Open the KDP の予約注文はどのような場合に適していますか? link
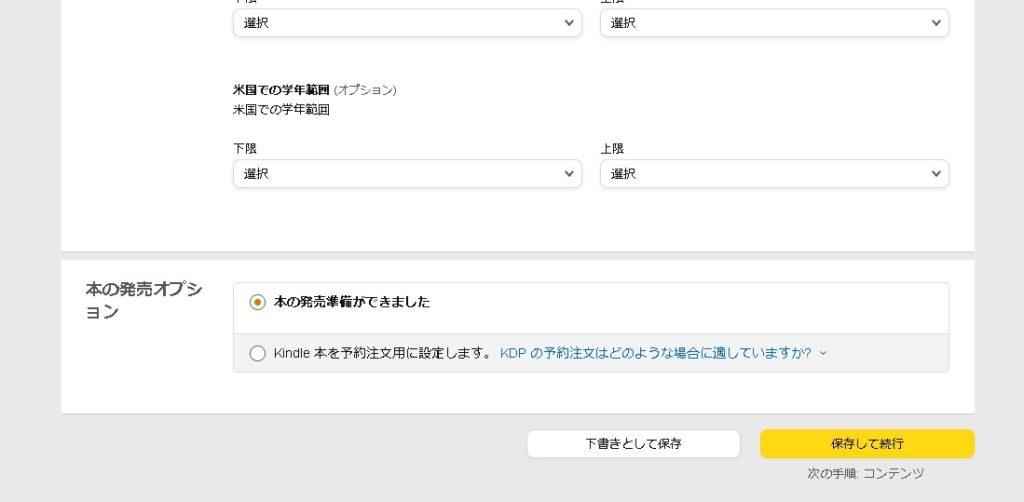The image size is (1024, 502). click(655, 353)
